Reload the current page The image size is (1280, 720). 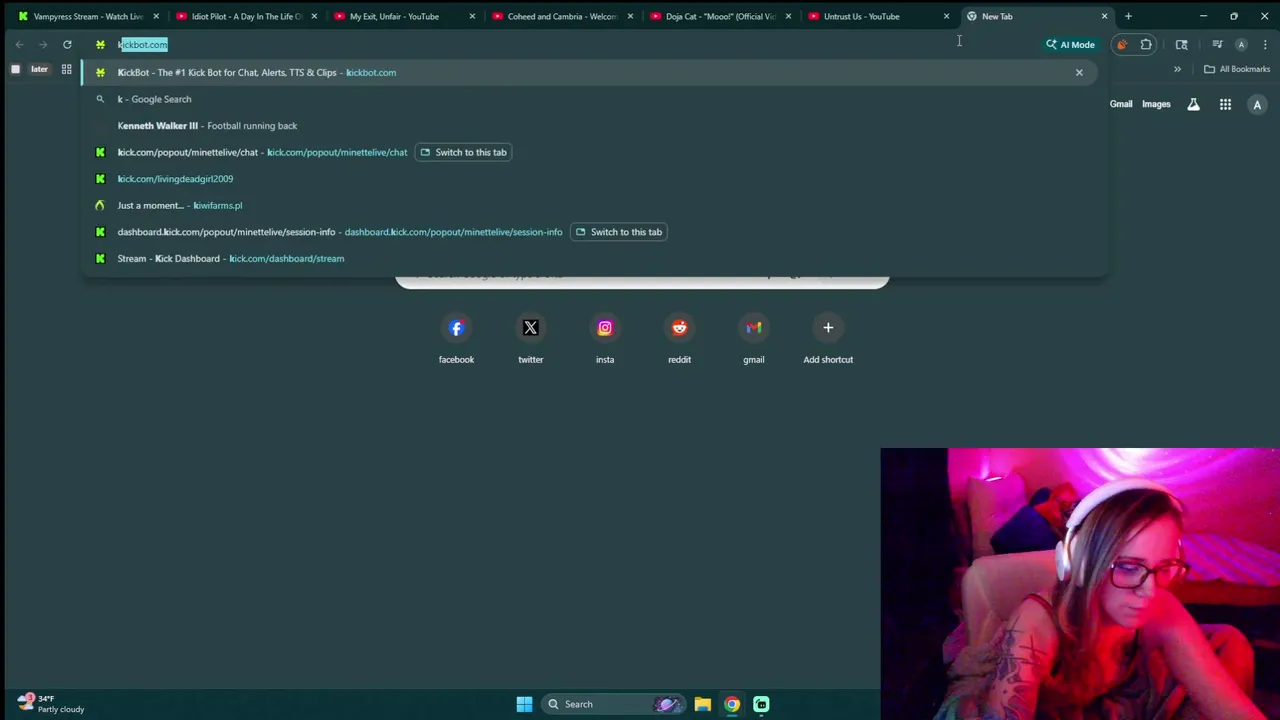(67, 44)
